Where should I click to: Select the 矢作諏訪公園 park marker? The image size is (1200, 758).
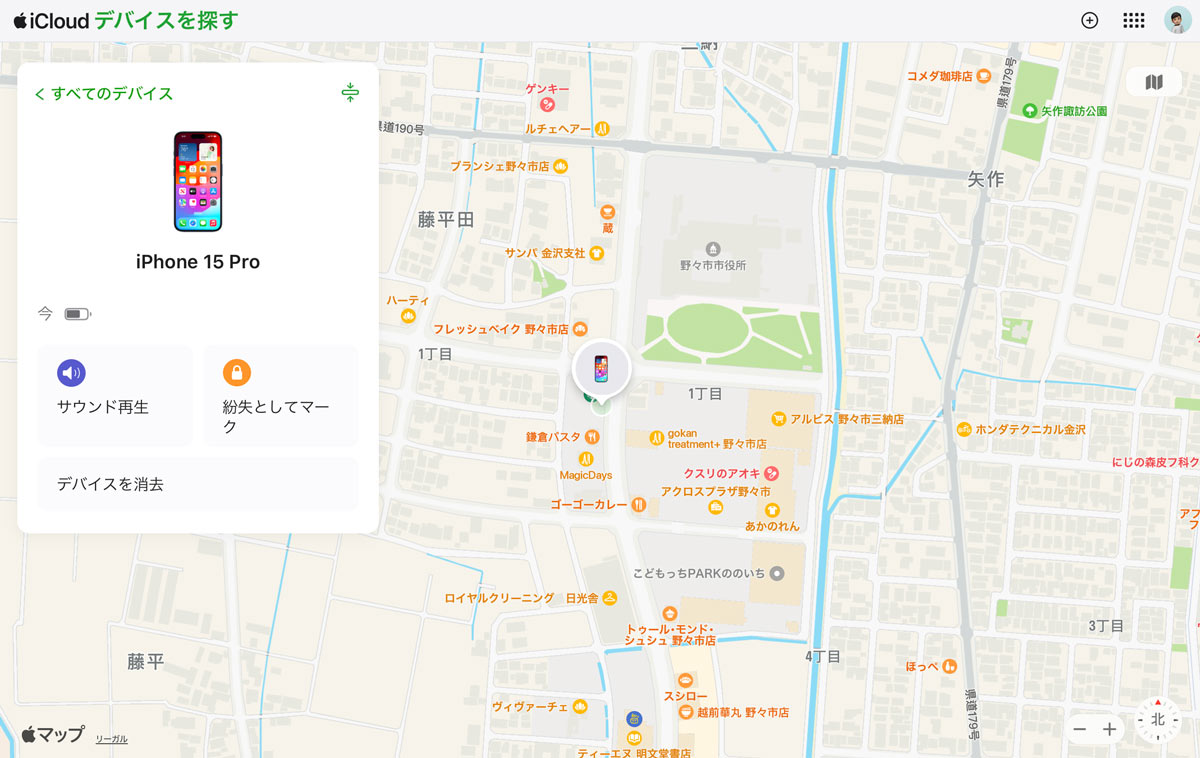point(1029,110)
